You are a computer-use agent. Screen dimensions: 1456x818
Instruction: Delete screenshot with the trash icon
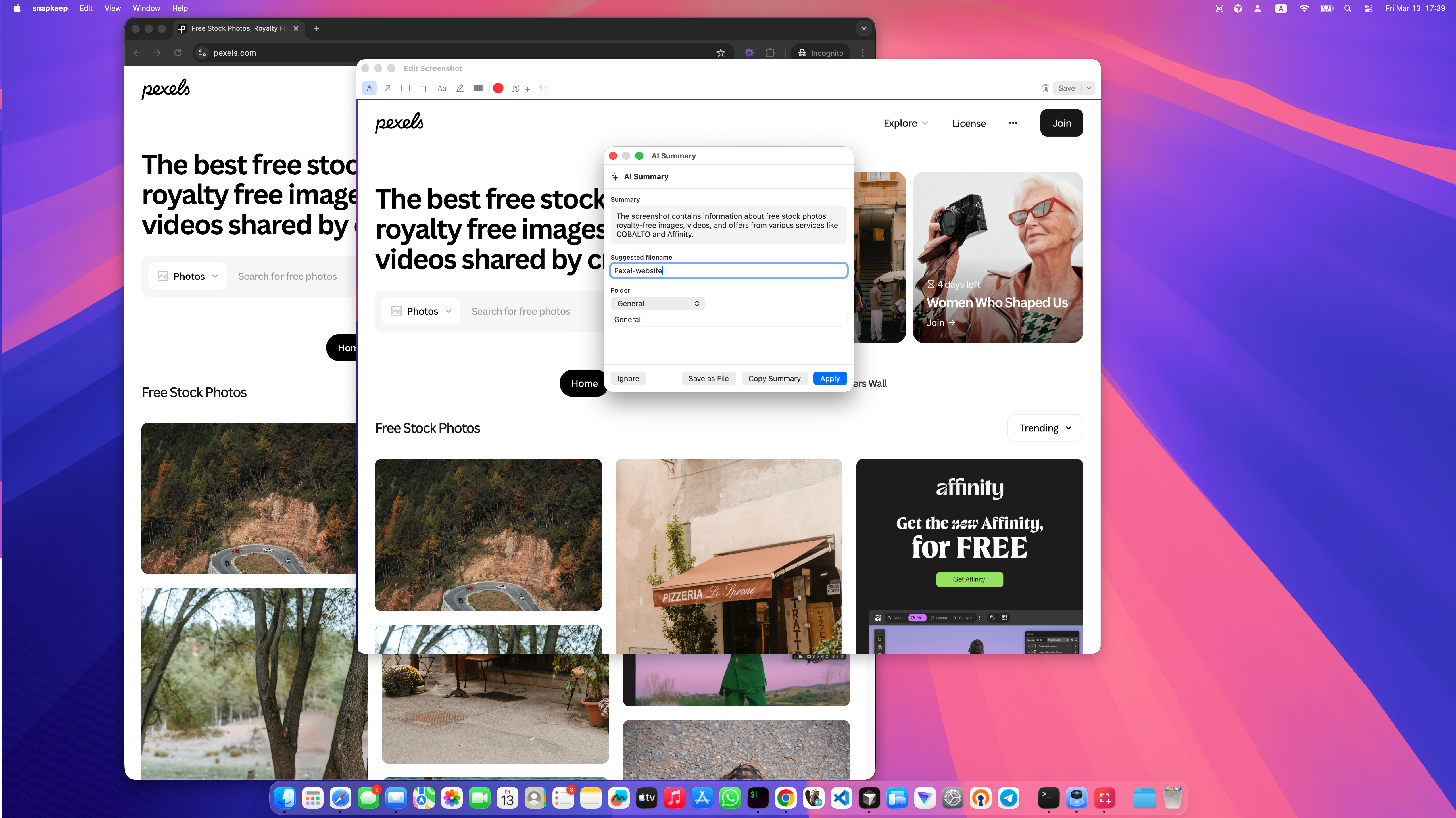click(1045, 88)
